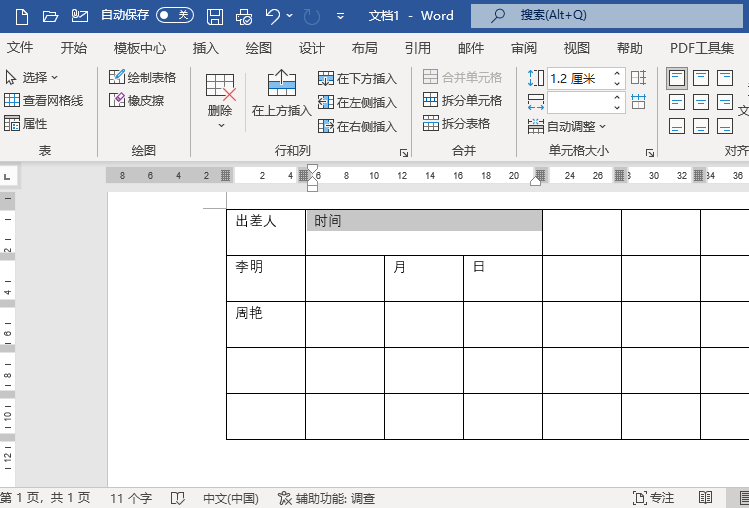The height and width of the screenshot is (508, 749).
Task: Open the 邮件 tab
Action: [471, 48]
